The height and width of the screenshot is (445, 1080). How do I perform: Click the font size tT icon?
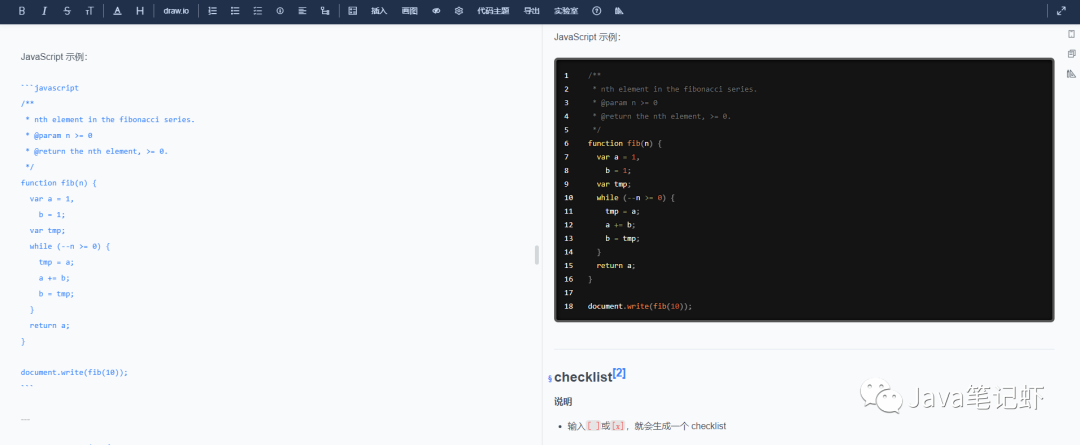(x=90, y=11)
